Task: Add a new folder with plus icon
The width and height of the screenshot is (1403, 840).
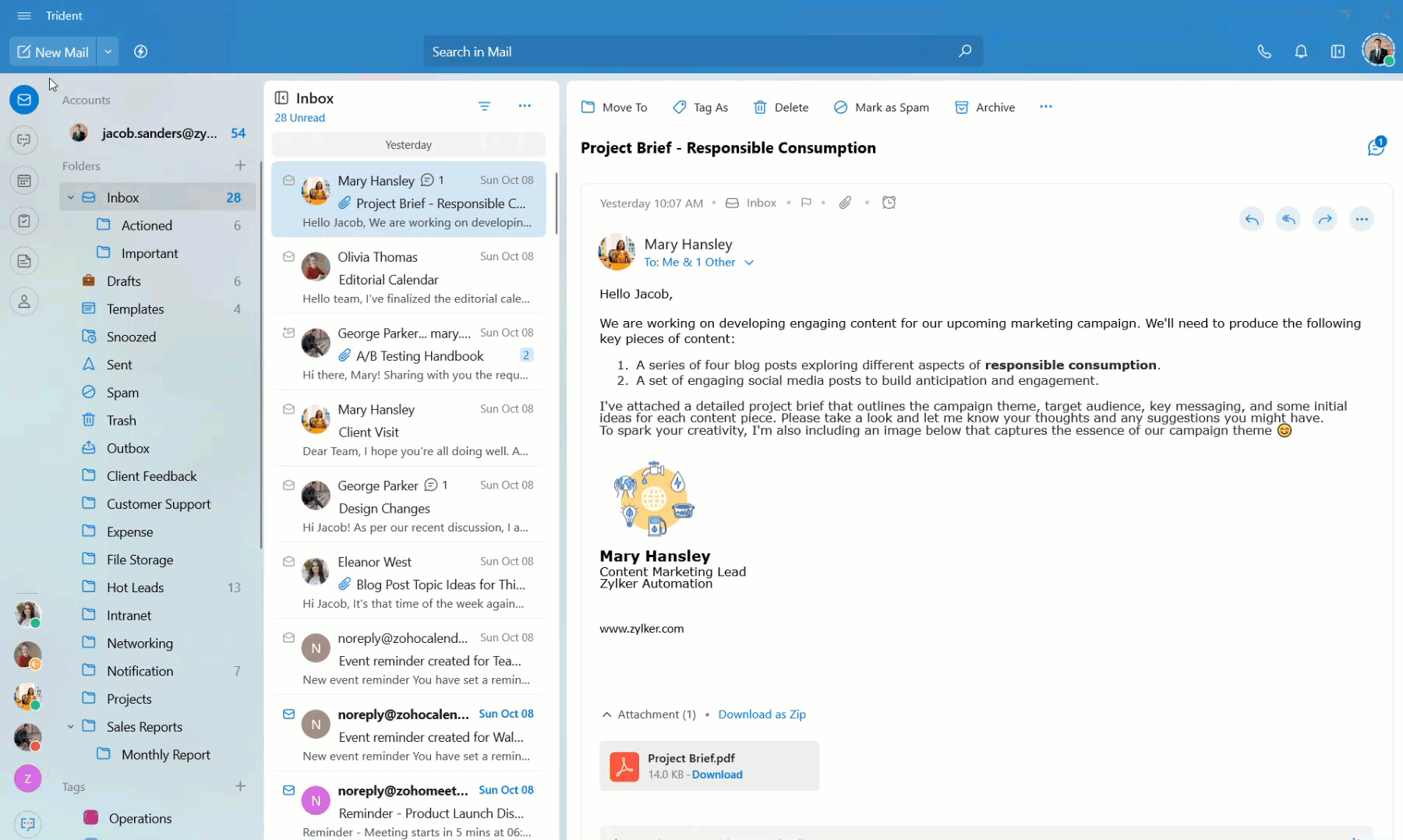Action: click(x=240, y=165)
